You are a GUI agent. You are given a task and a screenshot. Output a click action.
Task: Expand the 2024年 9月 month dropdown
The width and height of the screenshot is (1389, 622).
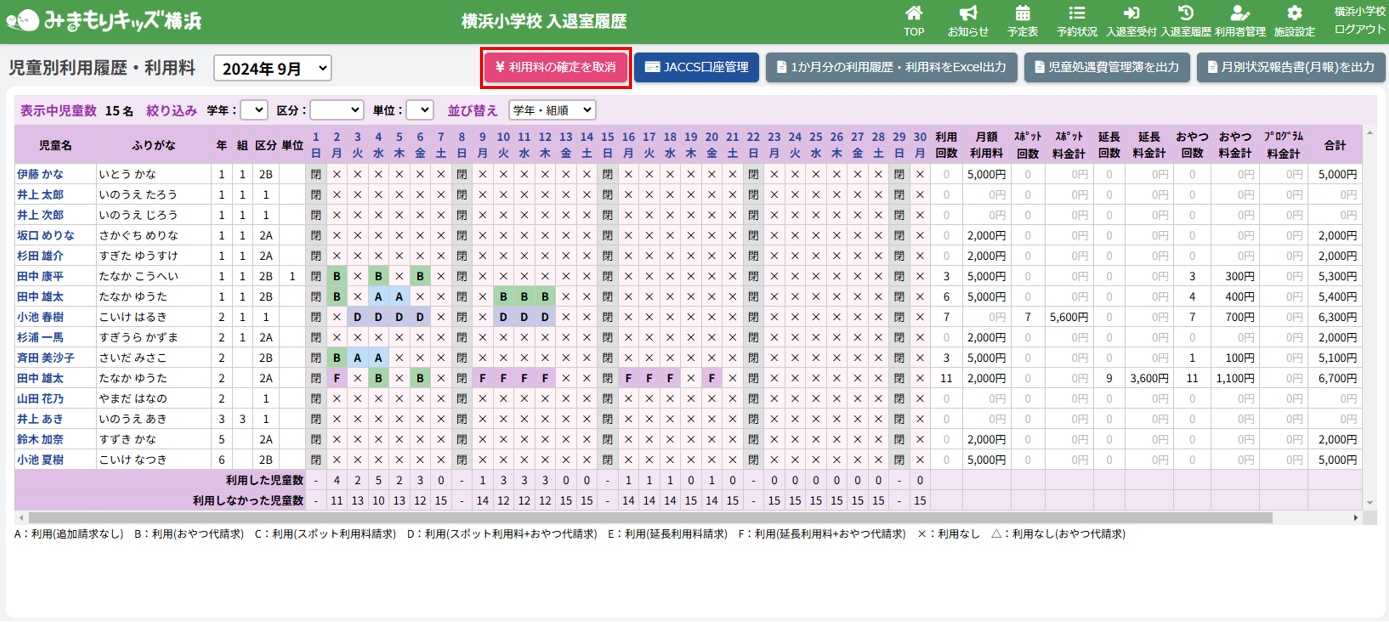(x=273, y=68)
